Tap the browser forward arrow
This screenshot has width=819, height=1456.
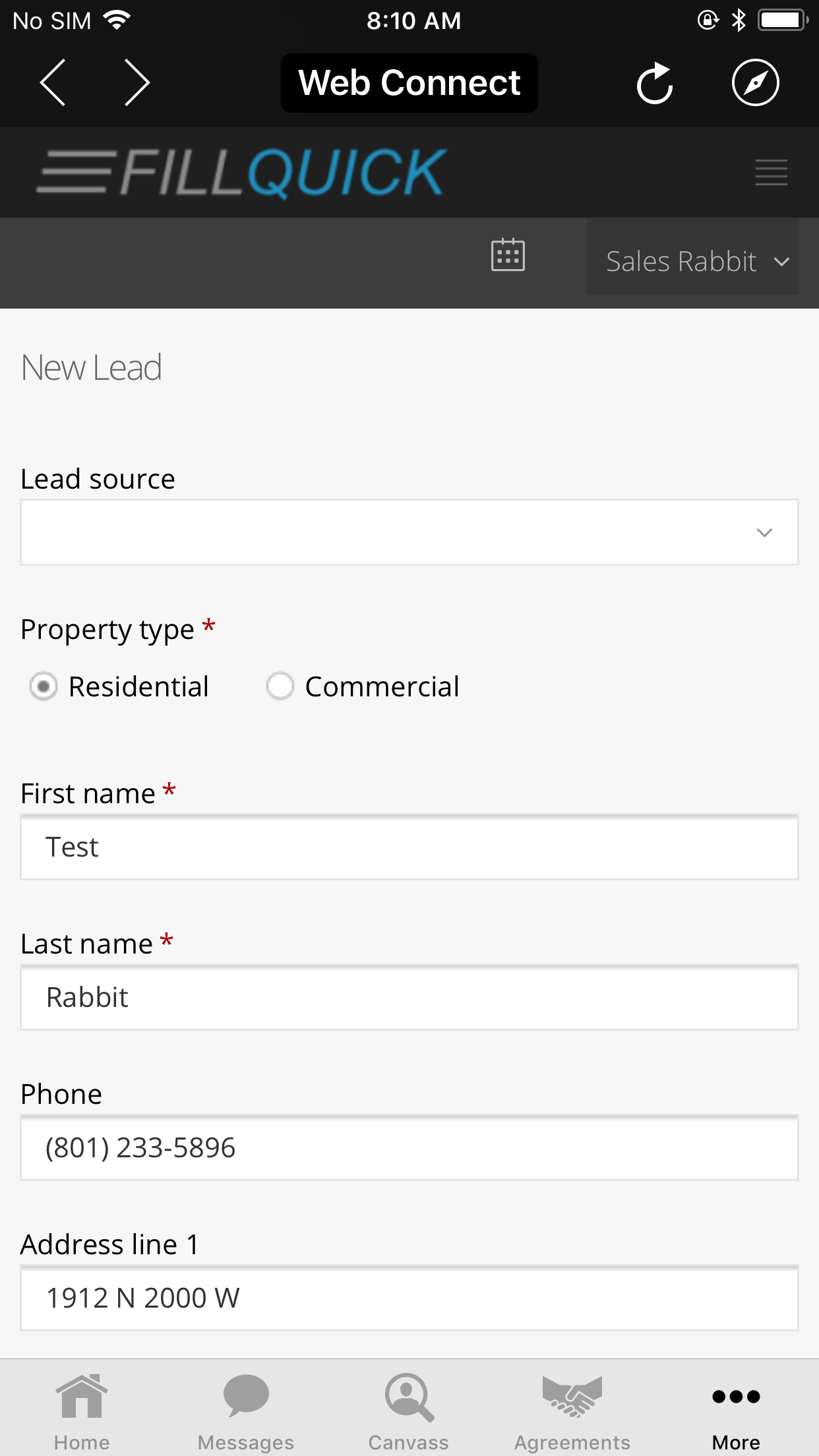tap(137, 83)
